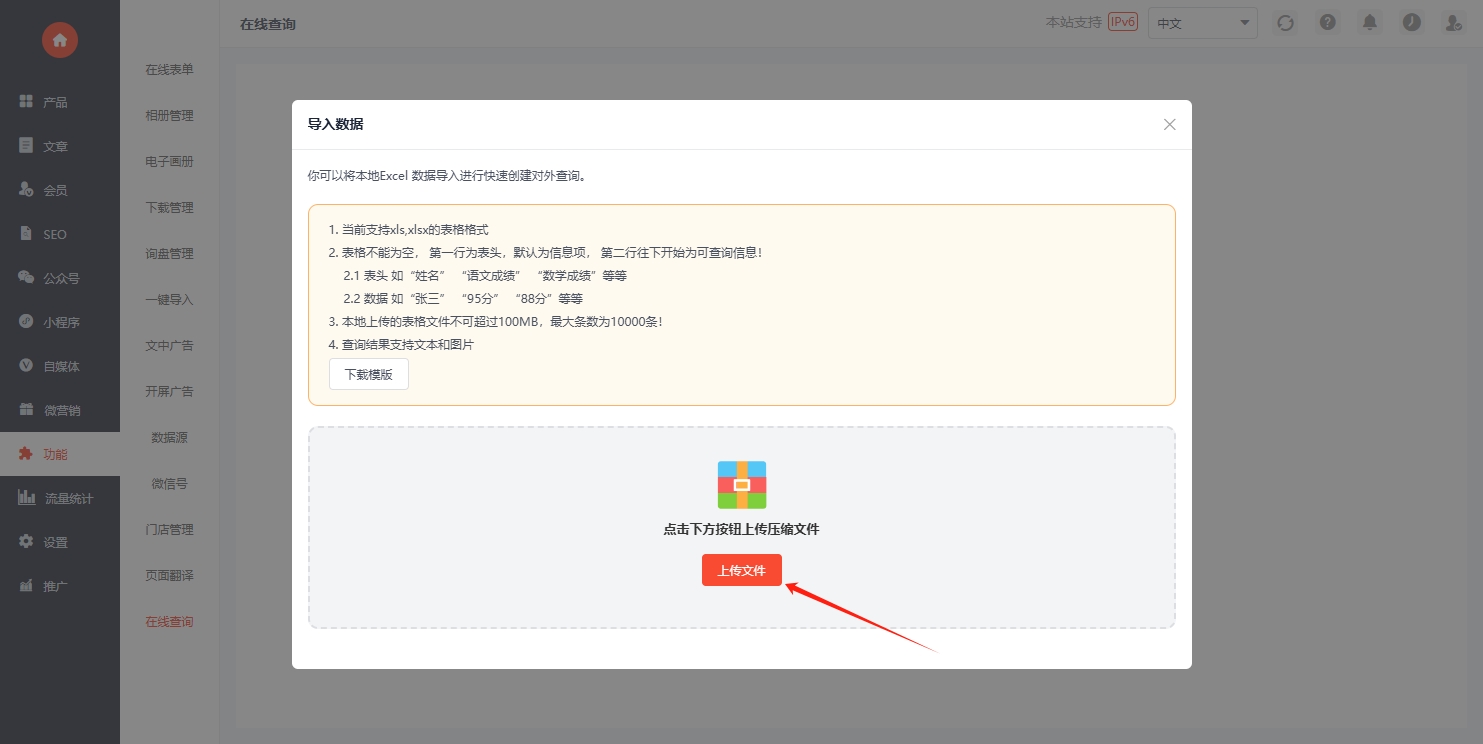
Task: Click the 下载模版 button
Action: (368, 374)
